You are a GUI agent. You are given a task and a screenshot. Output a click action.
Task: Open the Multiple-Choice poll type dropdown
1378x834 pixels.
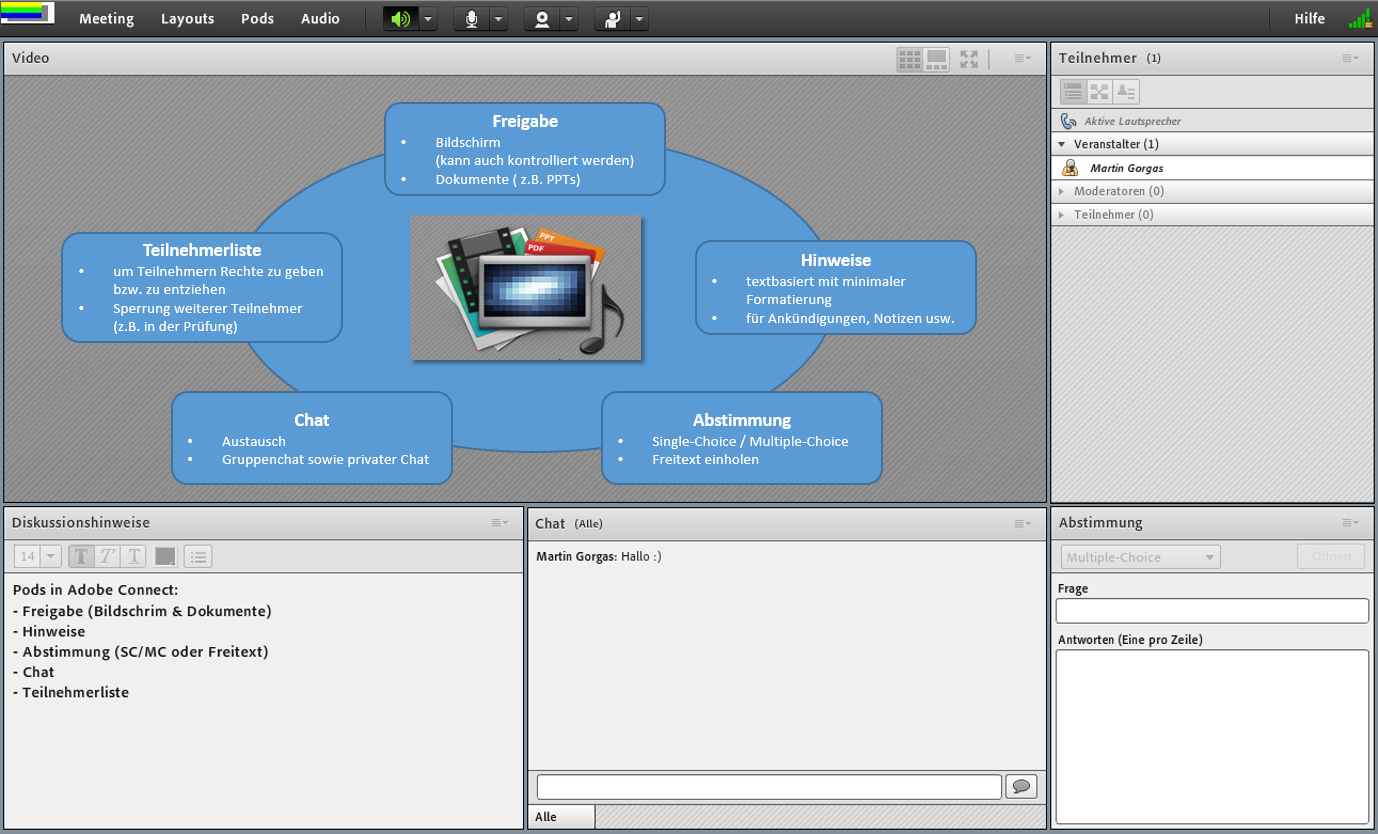[x=1141, y=557]
